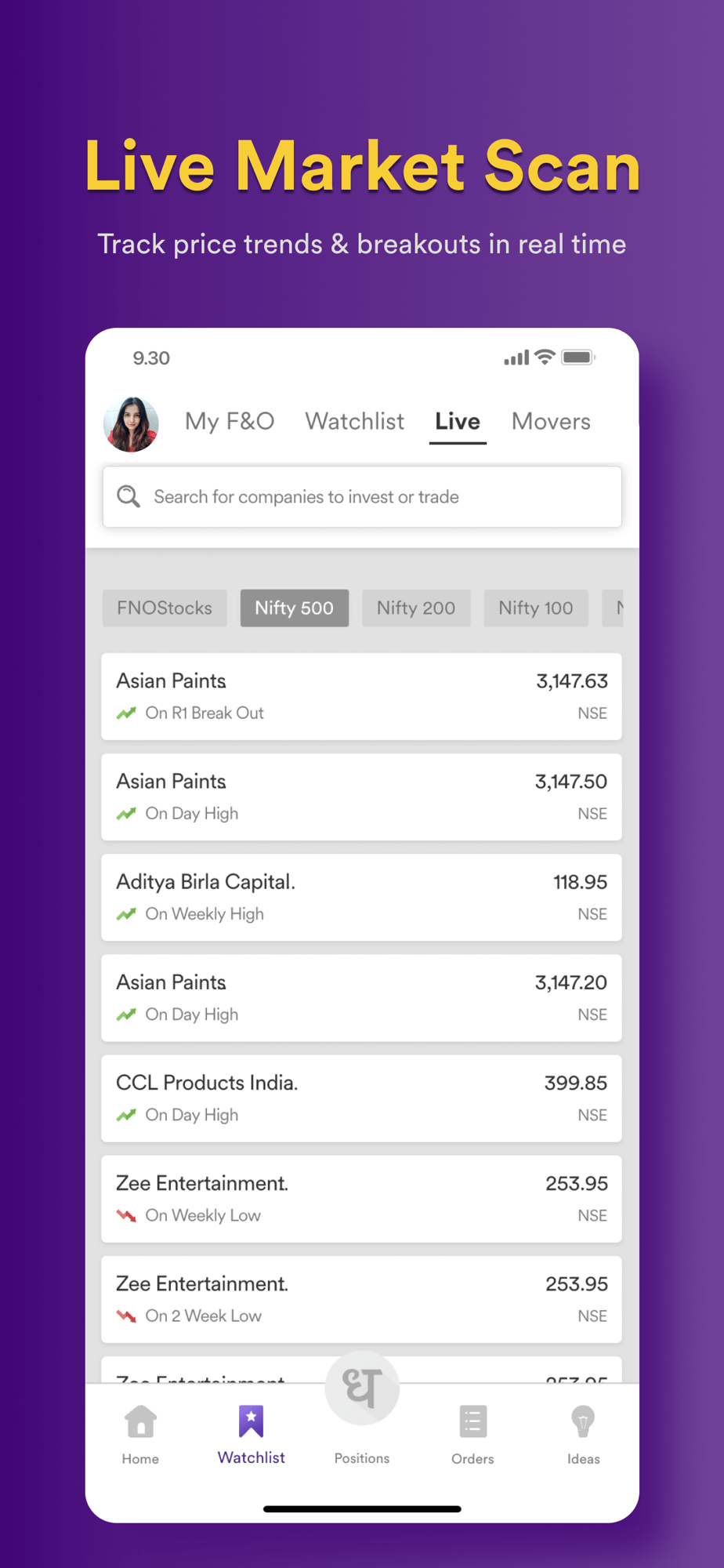Viewport: 724px width, 1568px height.
Task: Tap the Wi-Fi status icon
Action: (545, 357)
